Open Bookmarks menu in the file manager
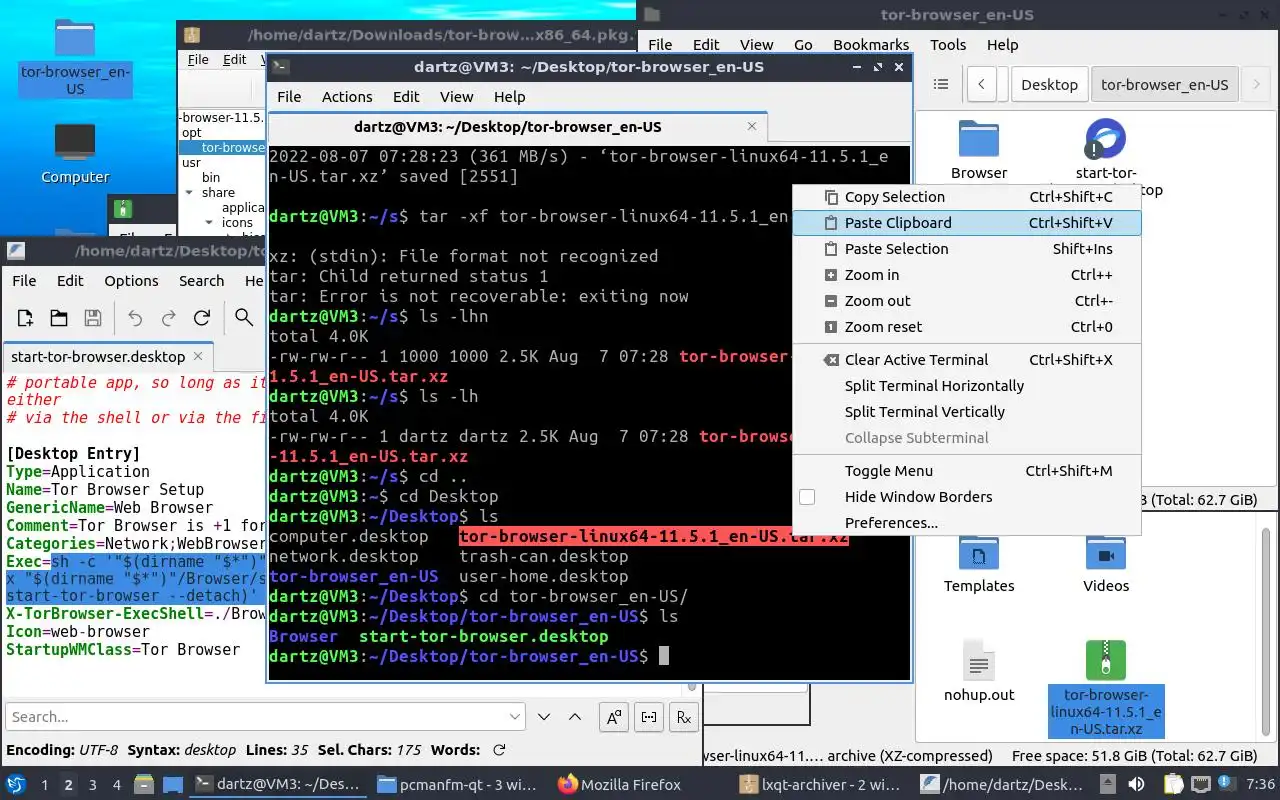Image resolution: width=1280 pixels, height=800 pixels. click(x=871, y=45)
